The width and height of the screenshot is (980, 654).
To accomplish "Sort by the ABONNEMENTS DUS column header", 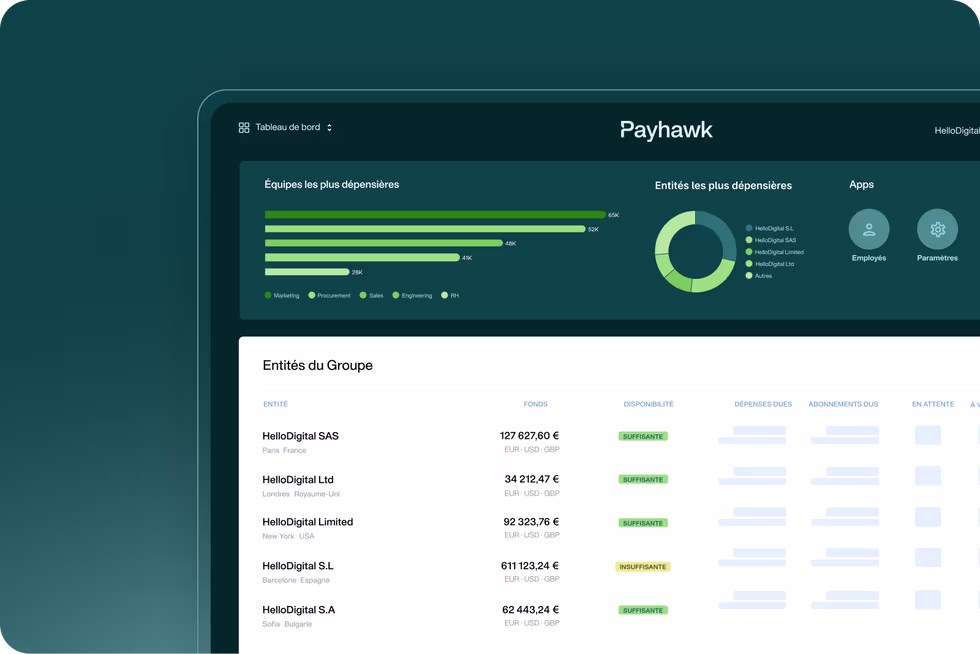I will coord(843,405).
